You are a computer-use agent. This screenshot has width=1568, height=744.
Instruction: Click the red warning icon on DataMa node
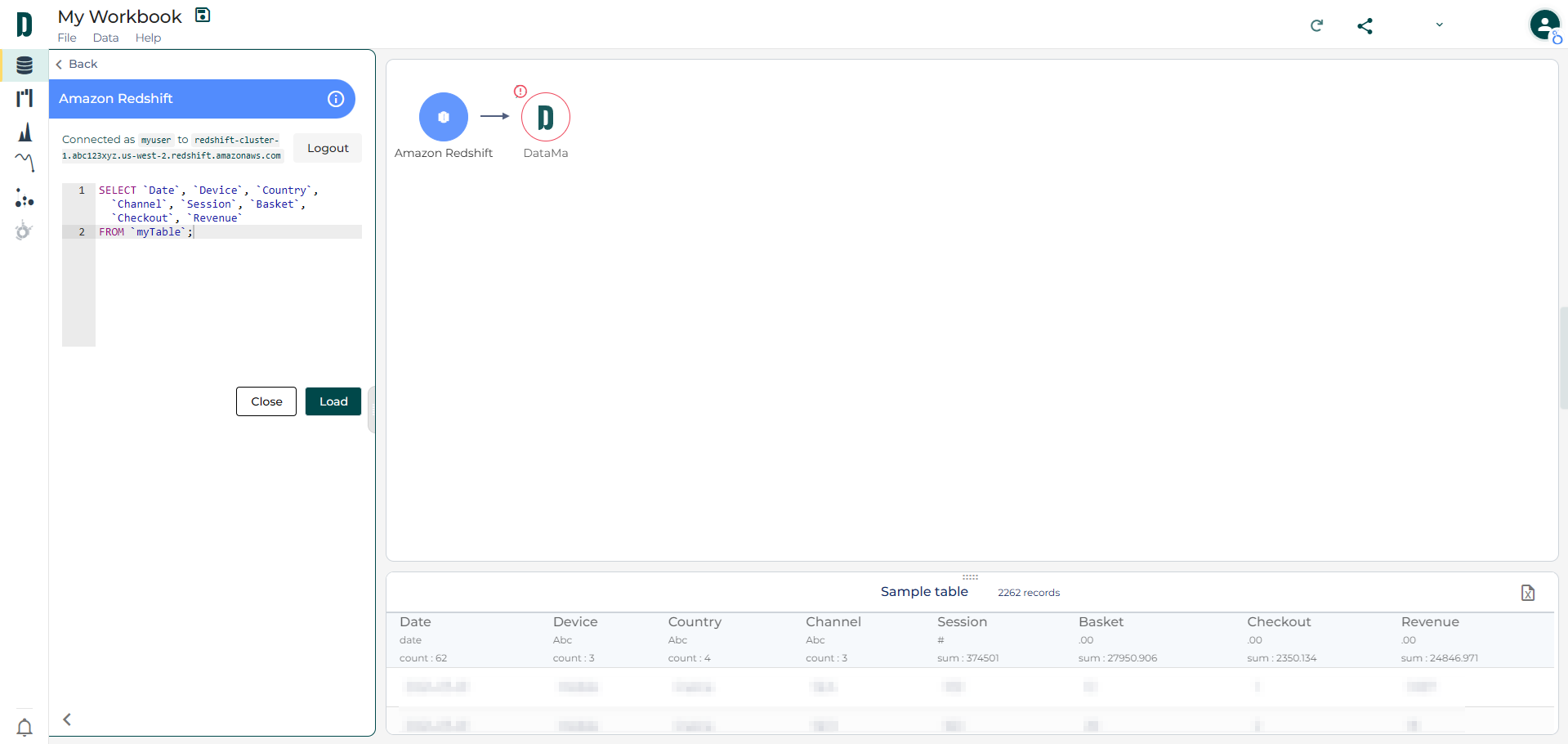pyautogui.click(x=520, y=92)
